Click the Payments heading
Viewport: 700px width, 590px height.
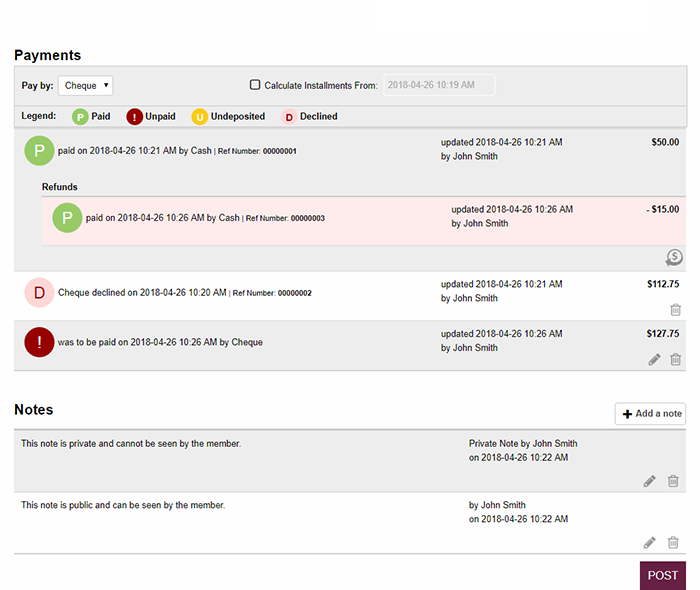point(48,55)
